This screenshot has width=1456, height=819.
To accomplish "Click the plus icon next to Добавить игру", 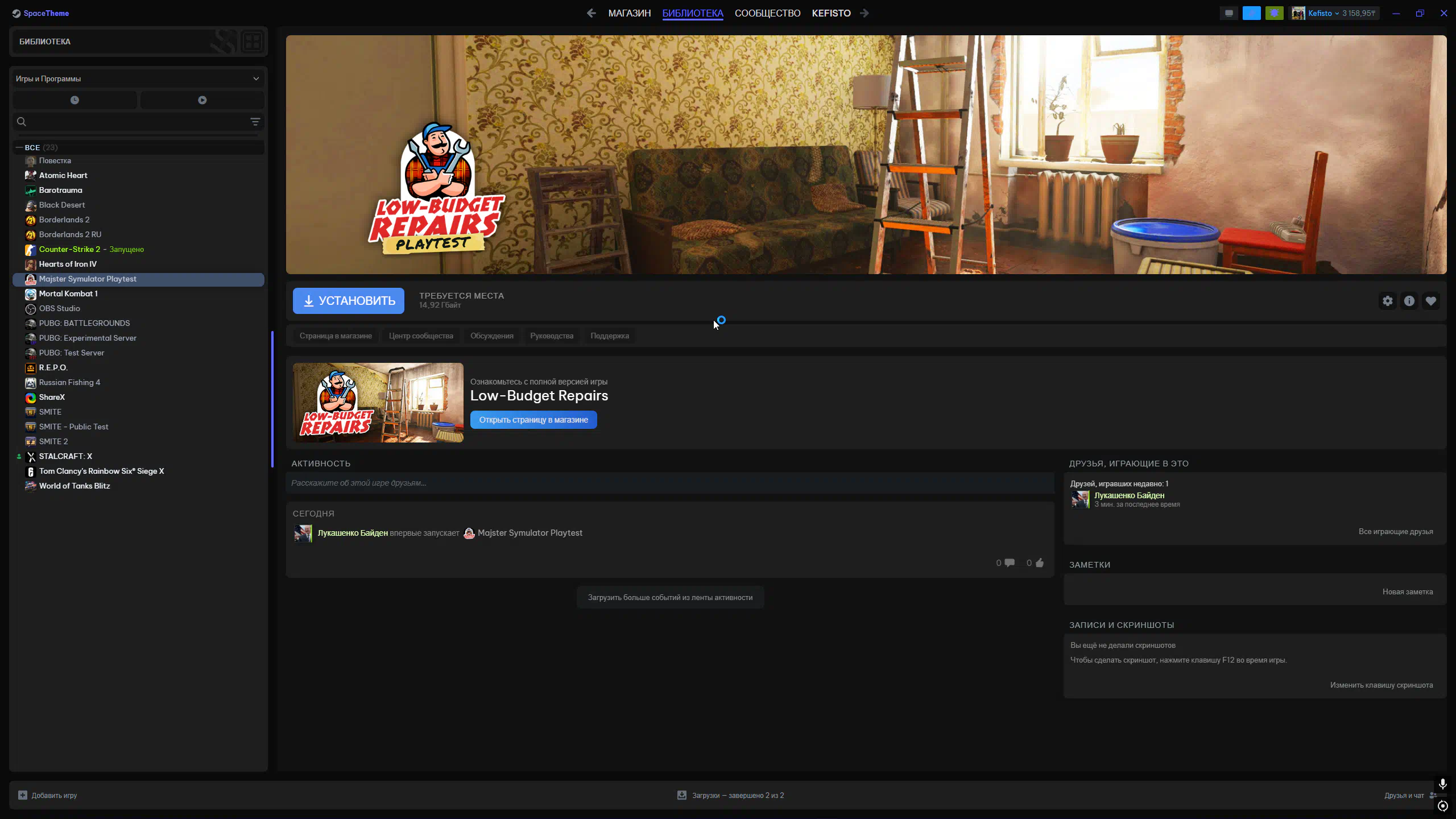I will (x=23, y=795).
